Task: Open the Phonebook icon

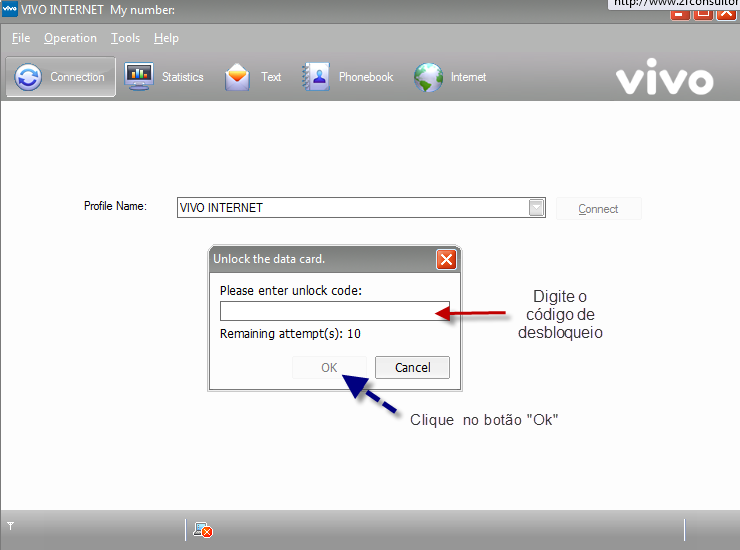Action: pyautogui.click(x=316, y=77)
